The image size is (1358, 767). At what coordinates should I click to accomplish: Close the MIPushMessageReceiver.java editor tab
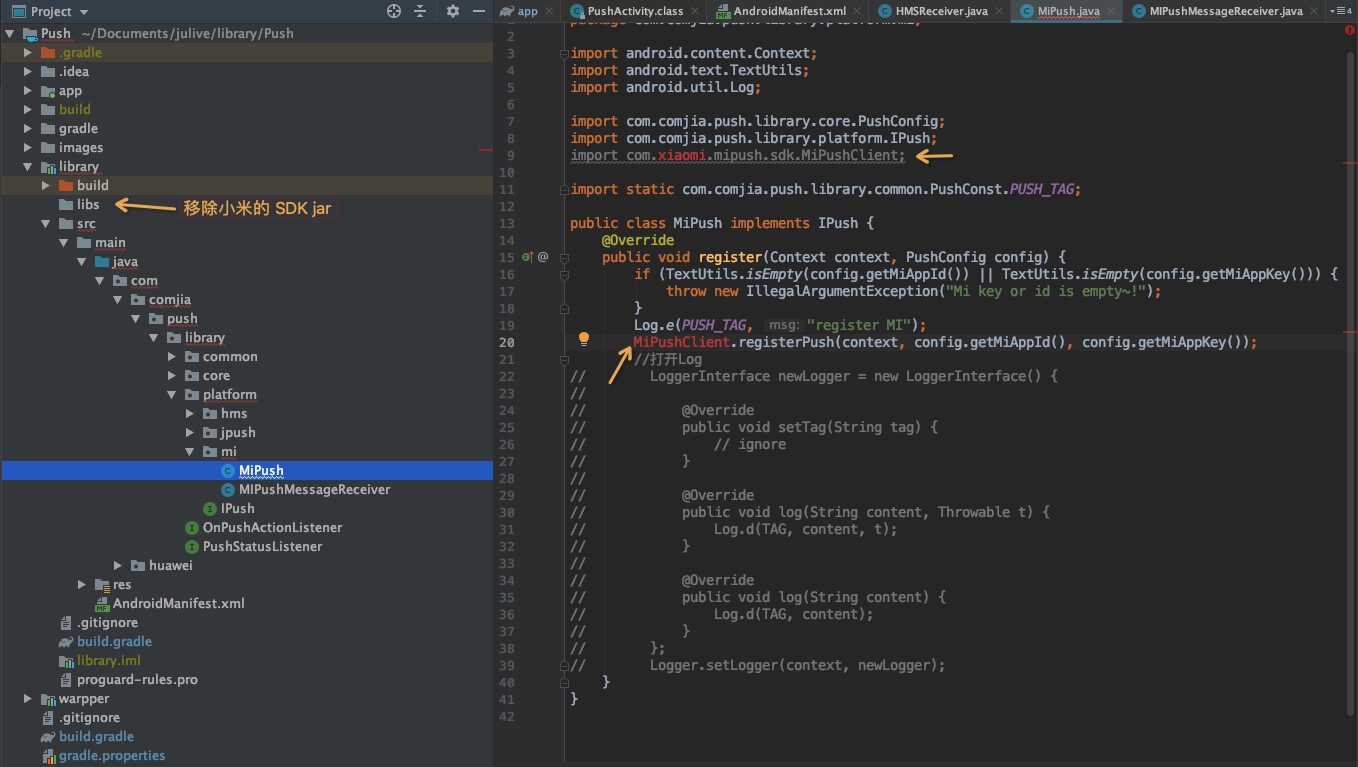coord(1314,11)
